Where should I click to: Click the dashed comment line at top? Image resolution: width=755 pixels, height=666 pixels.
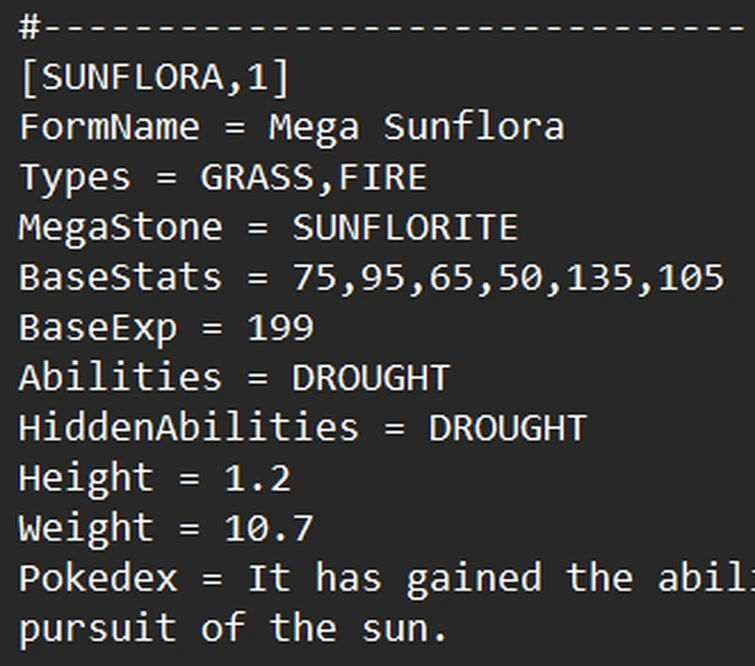(x=380, y=28)
